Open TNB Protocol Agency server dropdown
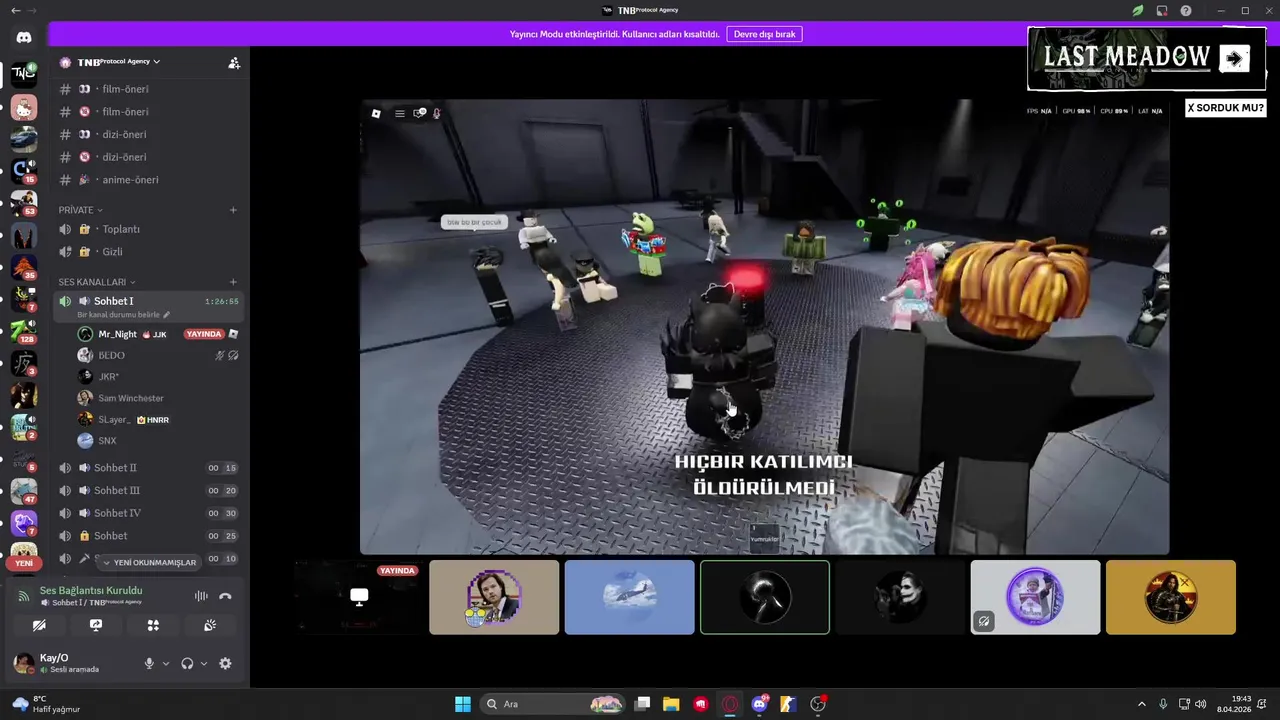 point(119,62)
